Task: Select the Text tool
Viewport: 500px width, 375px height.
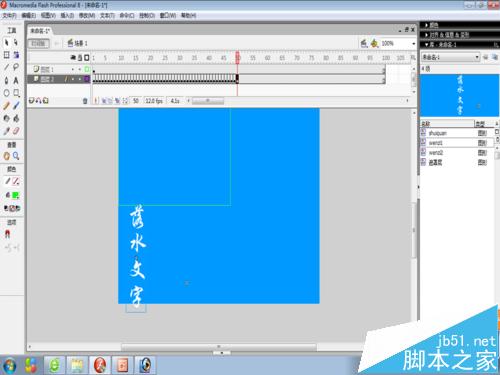Action: point(16,80)
